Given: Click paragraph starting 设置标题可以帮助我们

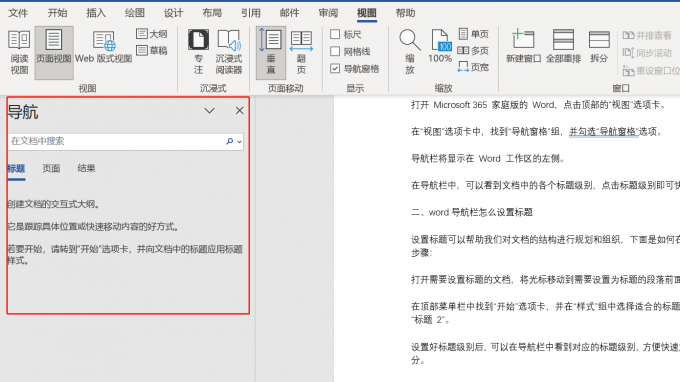Looking at the screenshot, I should [x=545, y=246].
